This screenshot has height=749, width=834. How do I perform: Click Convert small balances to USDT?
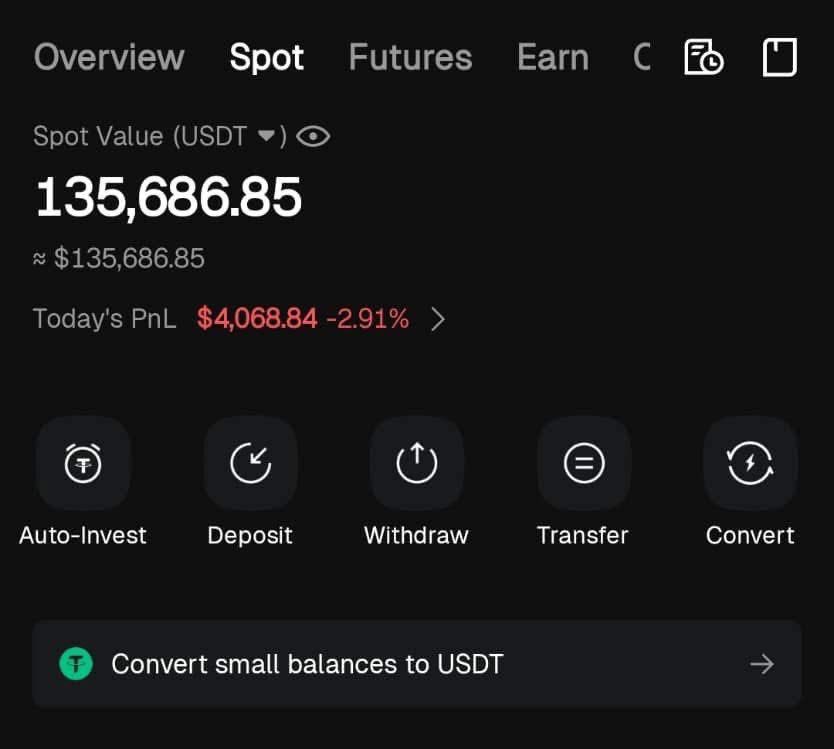(307, 664)
